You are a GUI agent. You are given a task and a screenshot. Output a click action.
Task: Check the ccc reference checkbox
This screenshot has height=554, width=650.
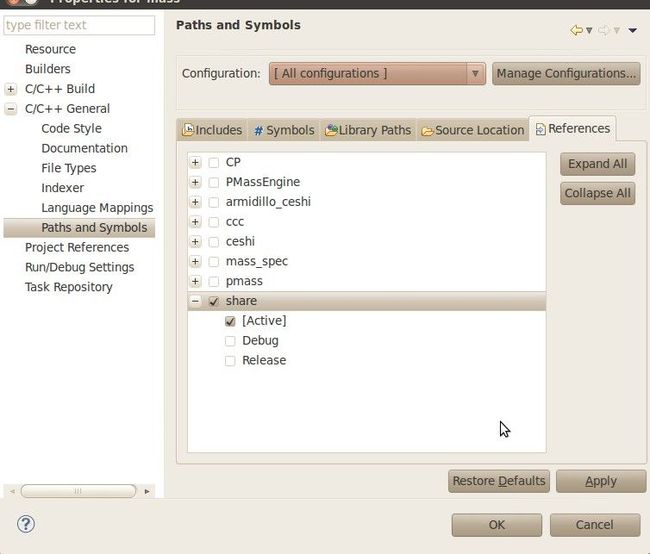(213, 222)
